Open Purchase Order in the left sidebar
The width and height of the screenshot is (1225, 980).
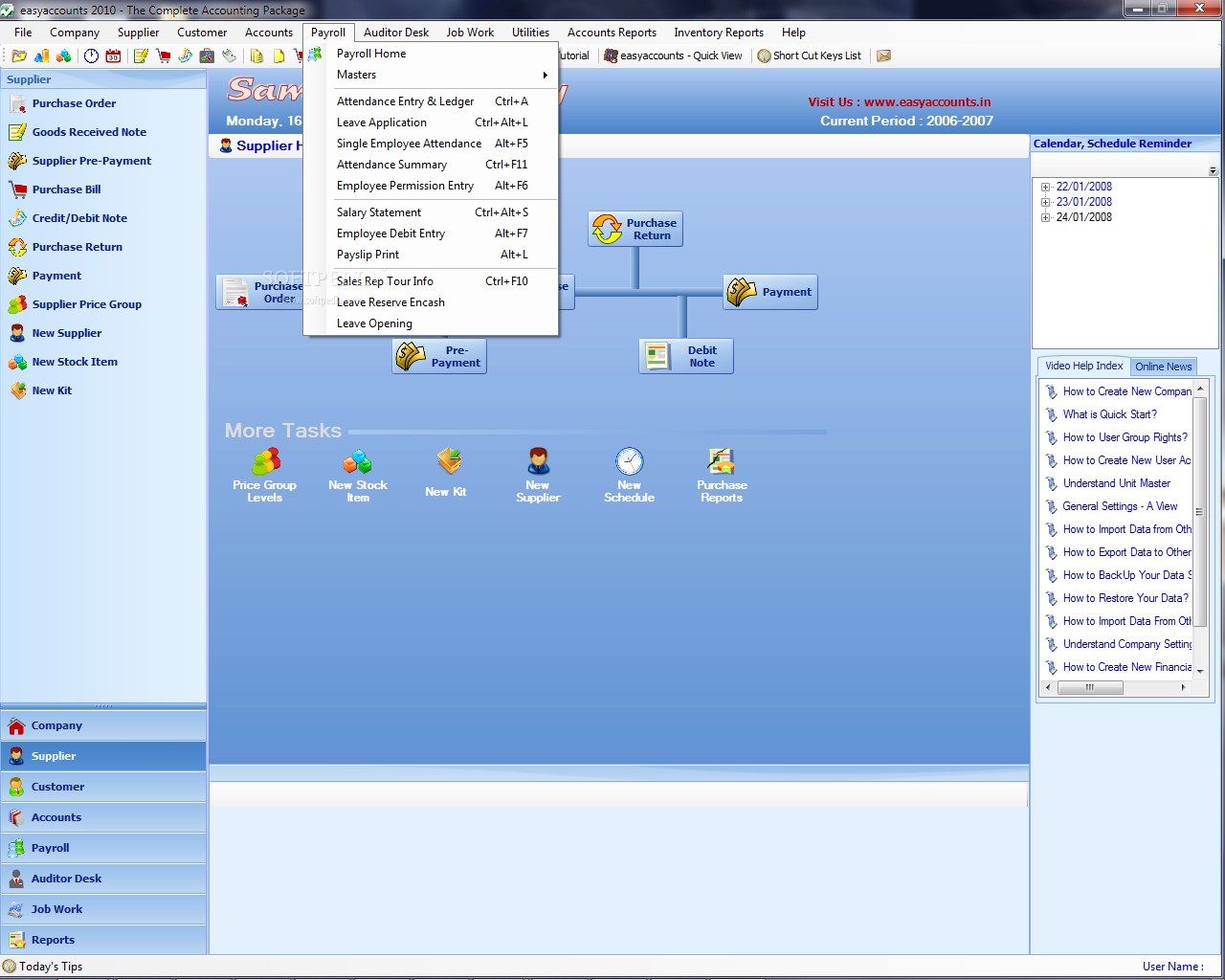click(x=74, y=103)
